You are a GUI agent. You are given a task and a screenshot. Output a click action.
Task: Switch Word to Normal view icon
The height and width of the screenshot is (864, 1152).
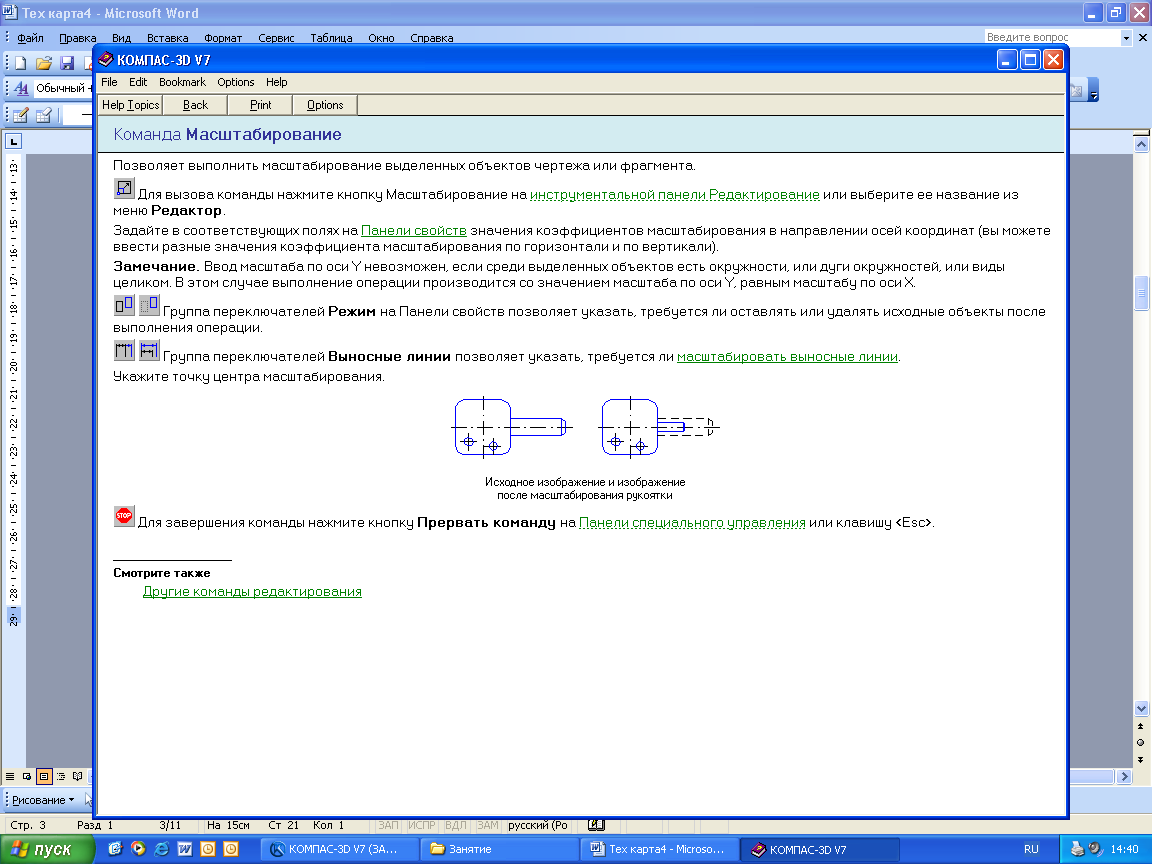(10, 777)
